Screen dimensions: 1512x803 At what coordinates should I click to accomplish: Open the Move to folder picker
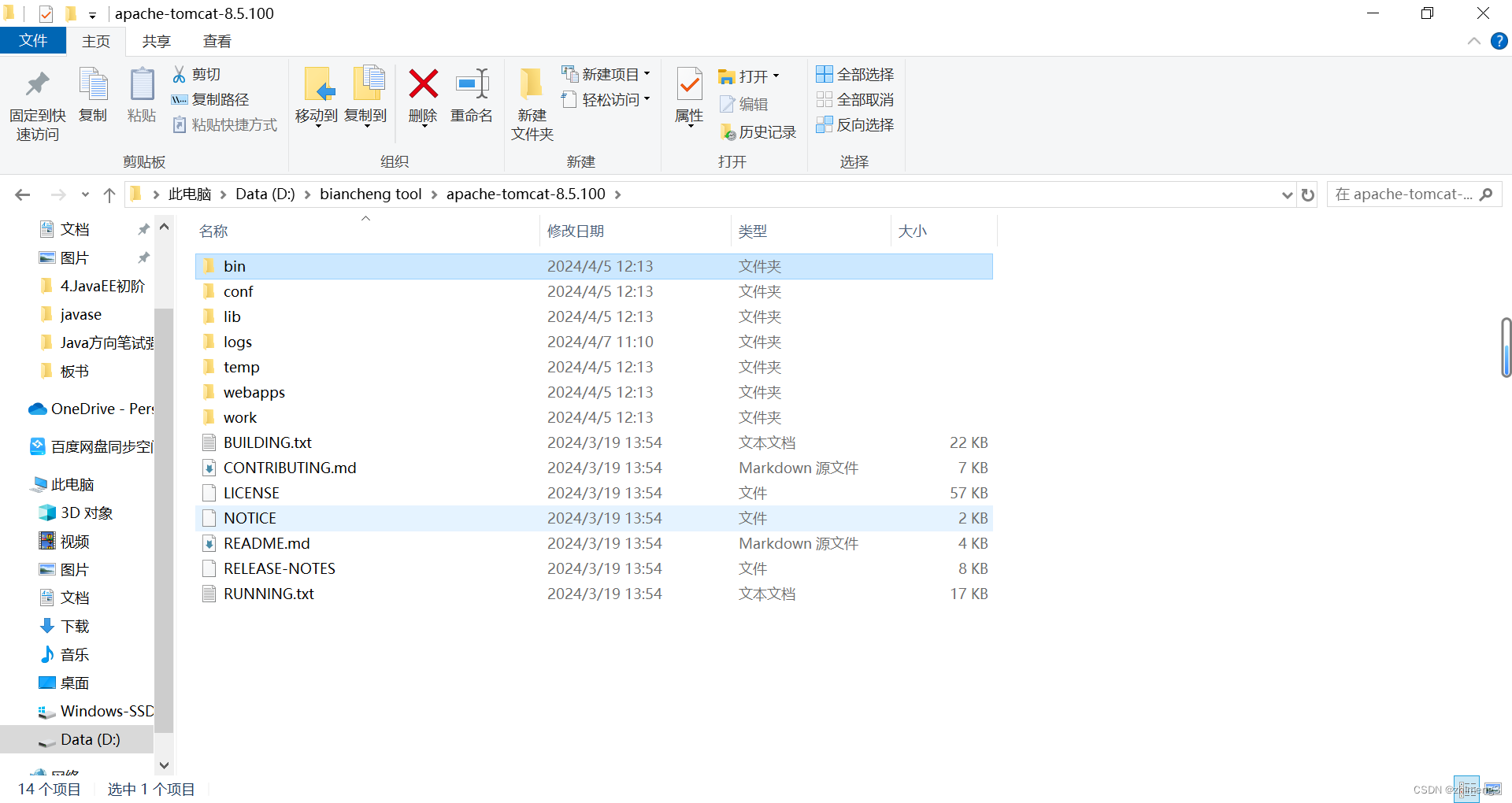317,97
